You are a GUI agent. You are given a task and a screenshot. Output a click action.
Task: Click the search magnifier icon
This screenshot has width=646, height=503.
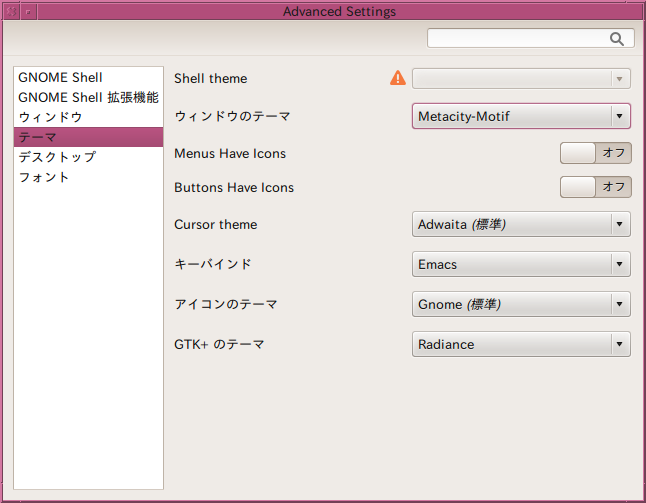tap(616, 39)
